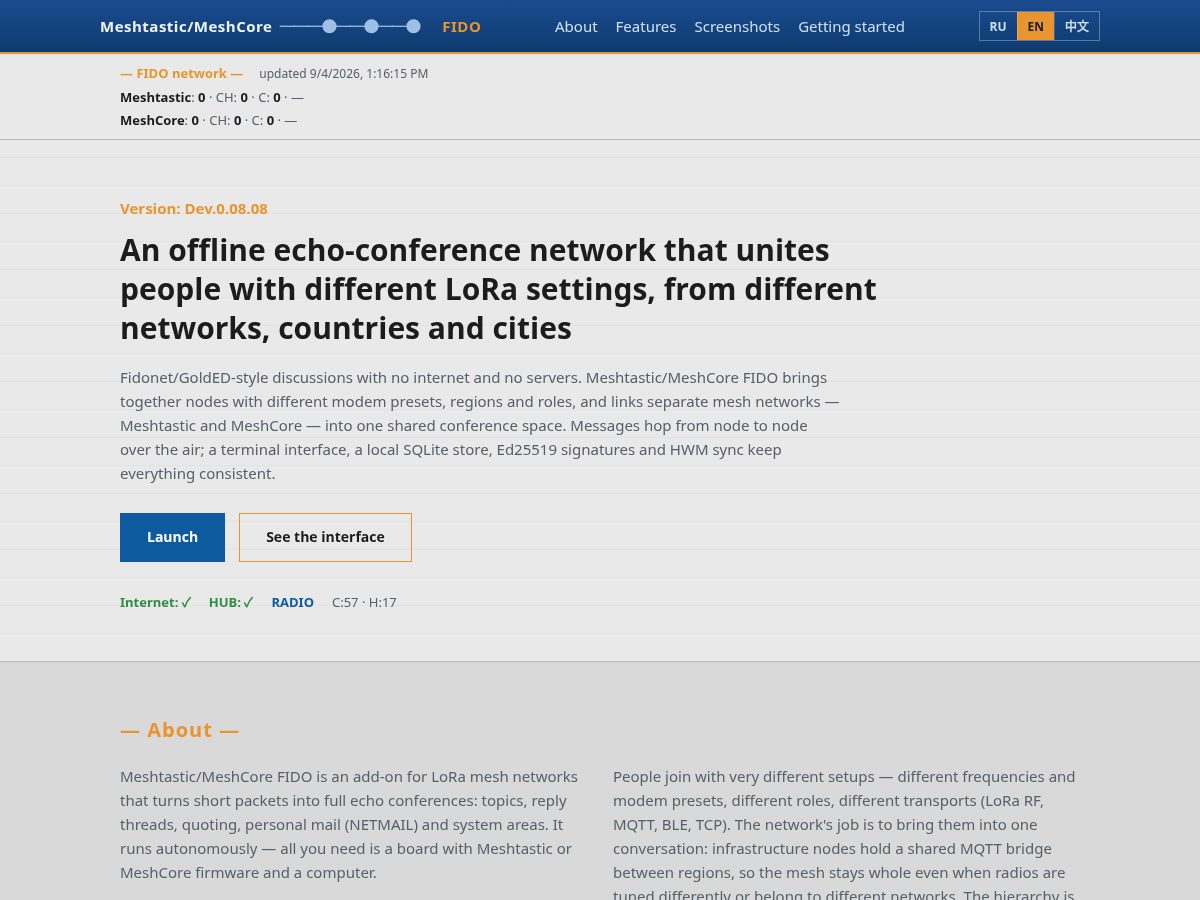
Task: Open the Getting started nav link
Action: click(x=851, y=27)
